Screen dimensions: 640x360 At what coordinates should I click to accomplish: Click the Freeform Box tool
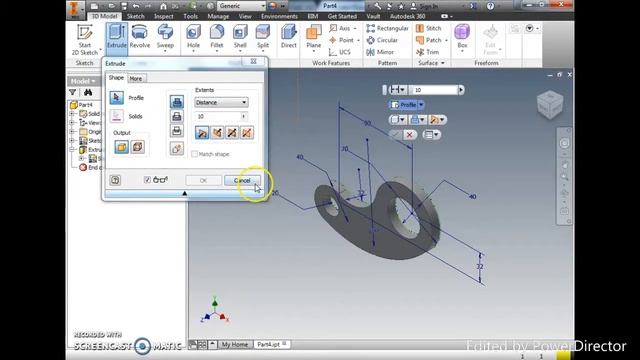(462, 37)
